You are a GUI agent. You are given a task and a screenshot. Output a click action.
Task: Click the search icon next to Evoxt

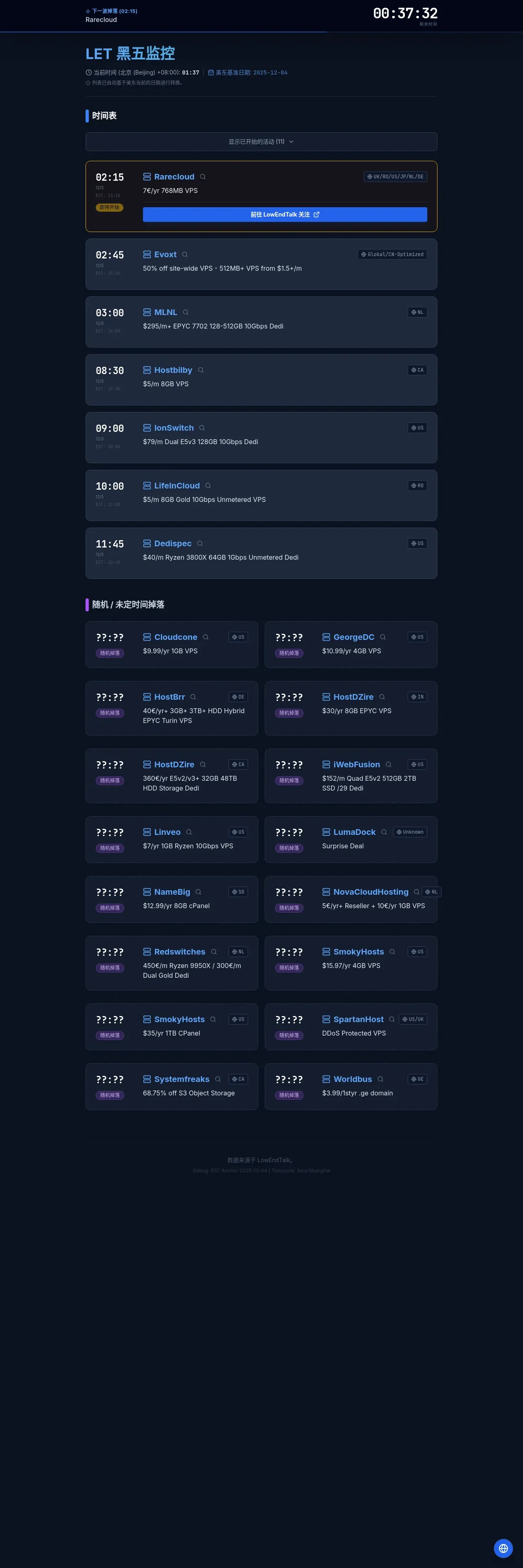tap(185, 254)
